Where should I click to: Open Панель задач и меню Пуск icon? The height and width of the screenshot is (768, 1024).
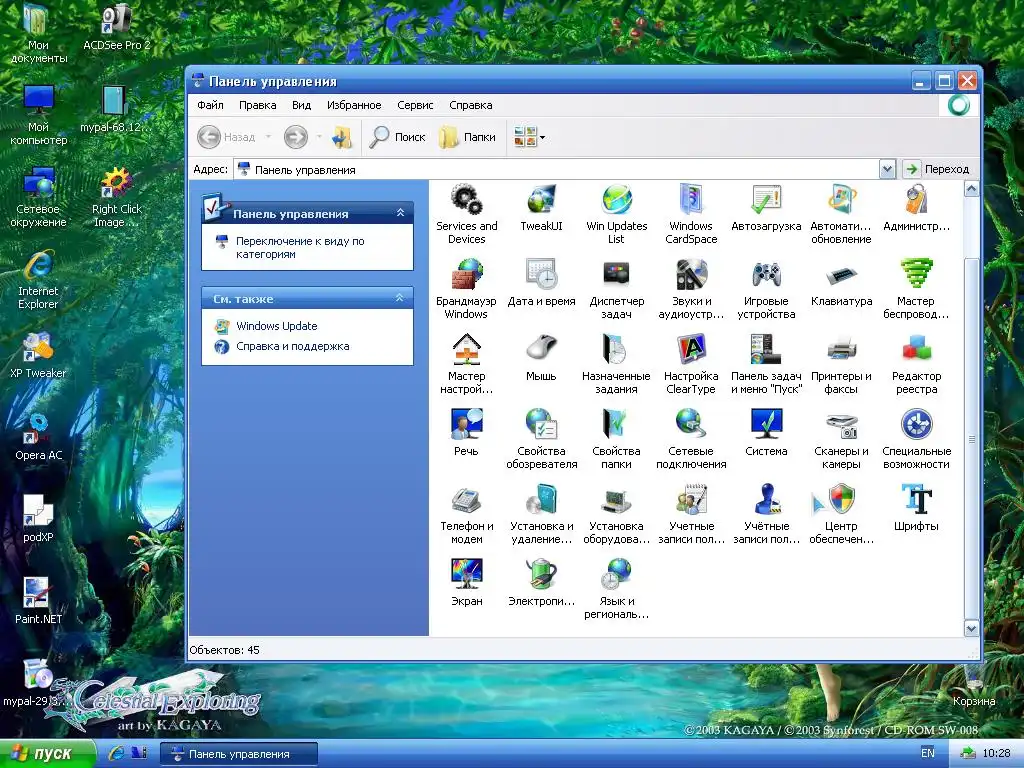tap(766, 364)
